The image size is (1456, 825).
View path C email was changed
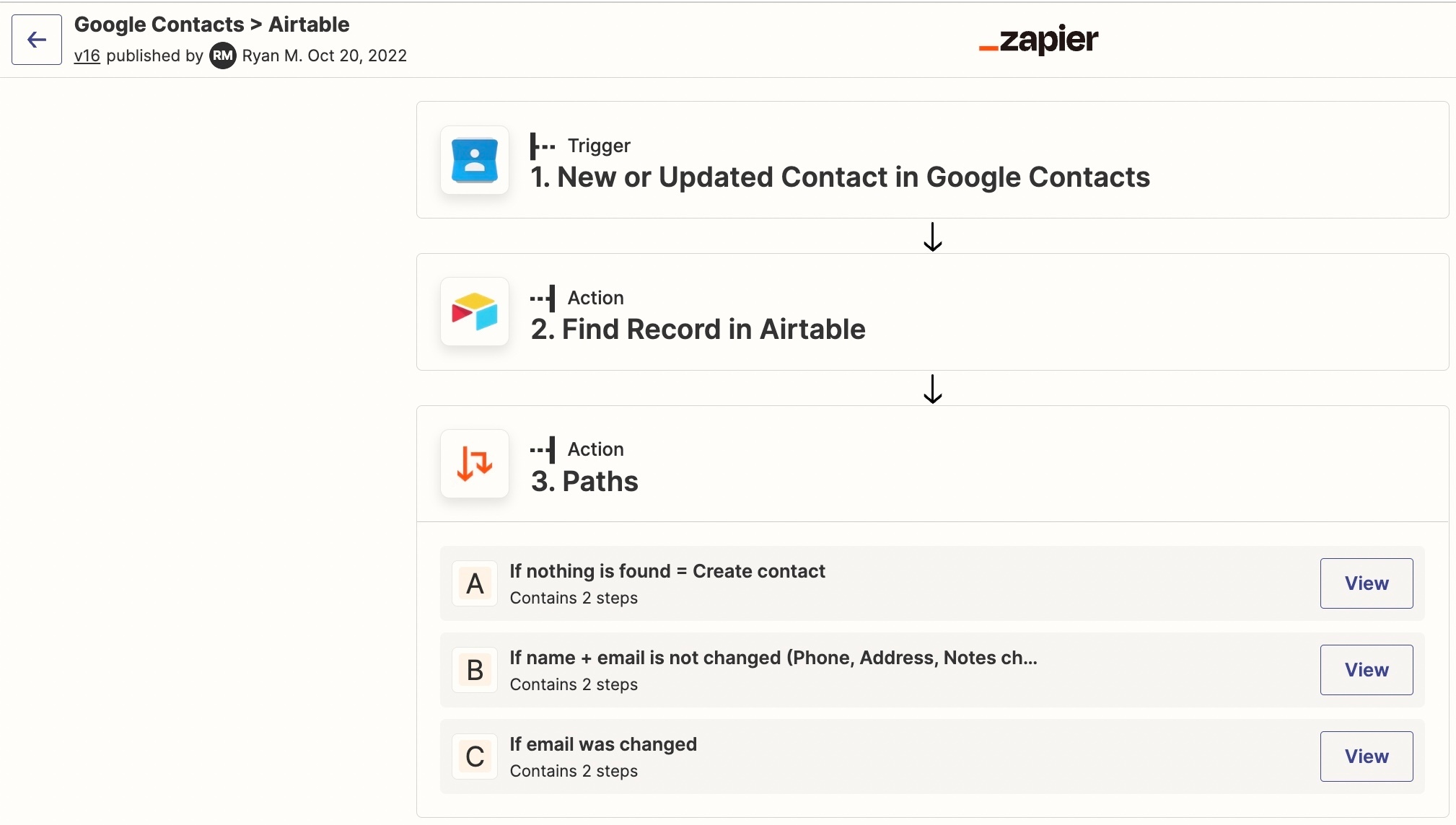(1367, 756)
